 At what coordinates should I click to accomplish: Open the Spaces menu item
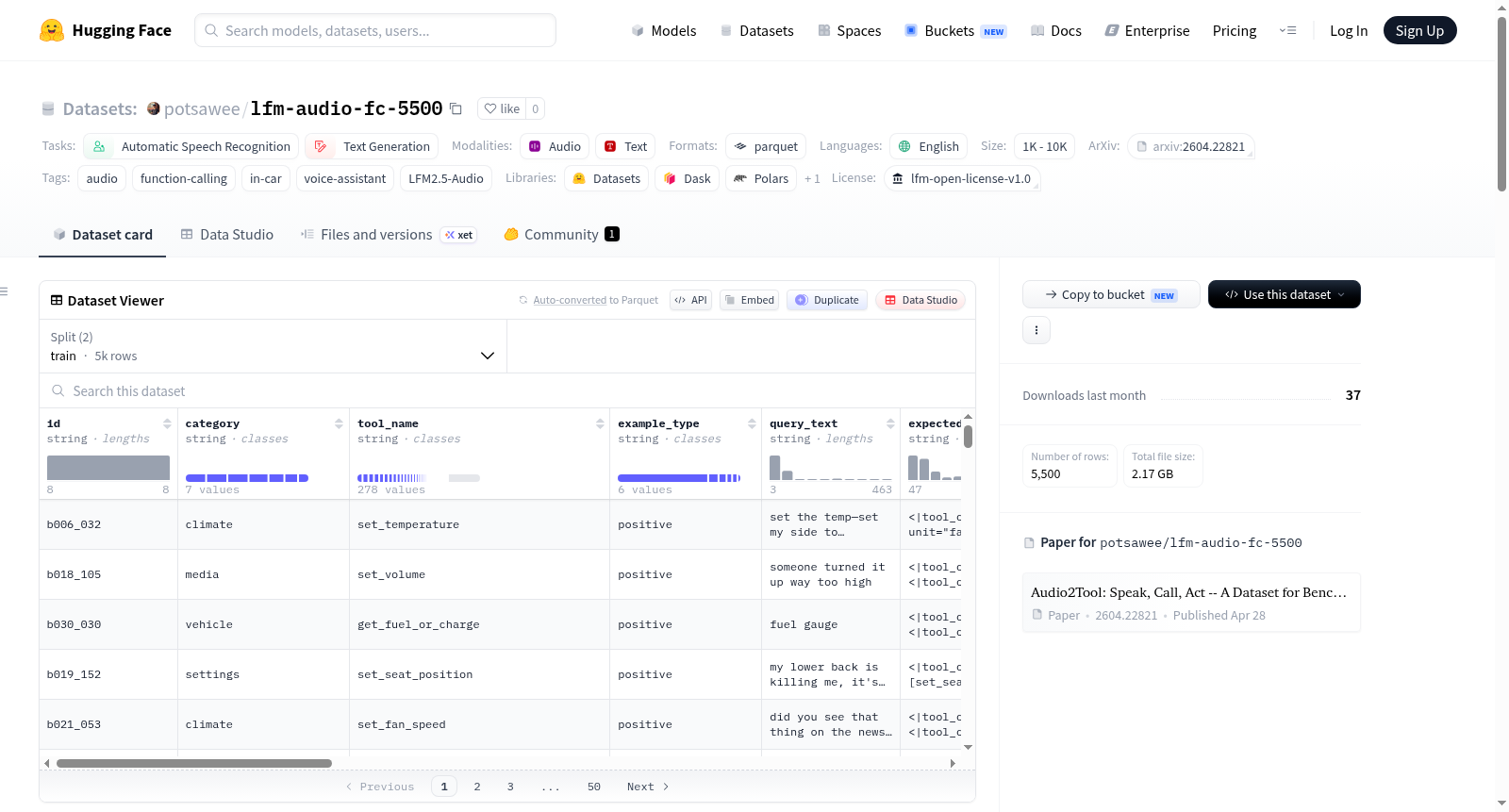point(850,30)
